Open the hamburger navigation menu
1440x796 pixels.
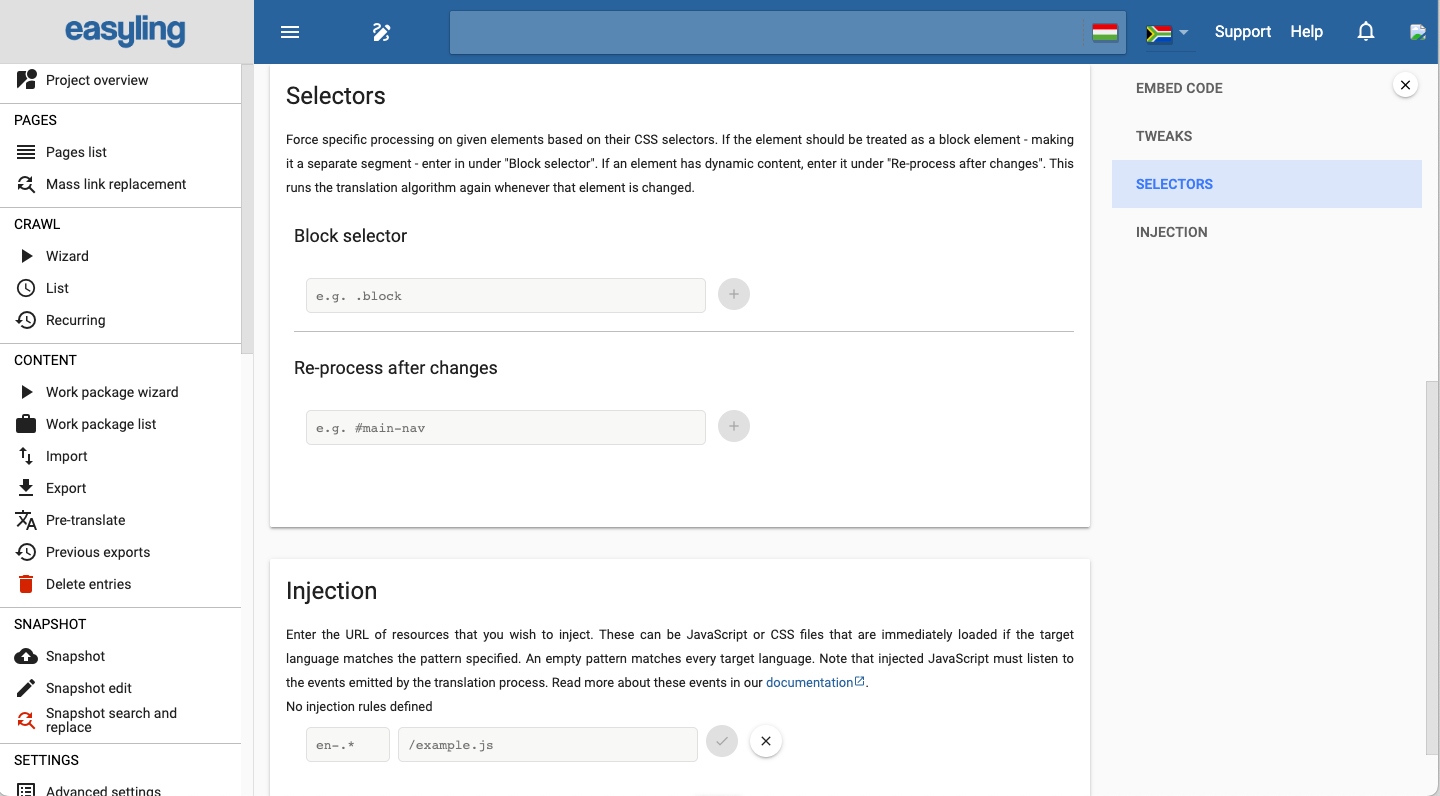point(290,31)
